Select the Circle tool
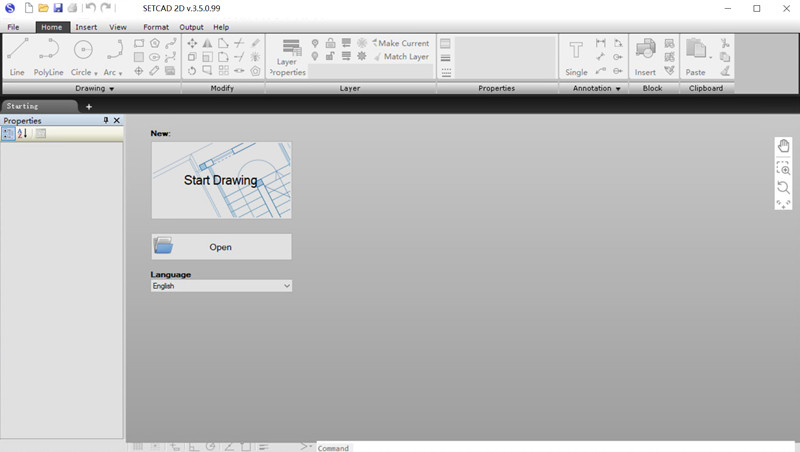The width and height of the screenshot is (800, 452). 83,57
